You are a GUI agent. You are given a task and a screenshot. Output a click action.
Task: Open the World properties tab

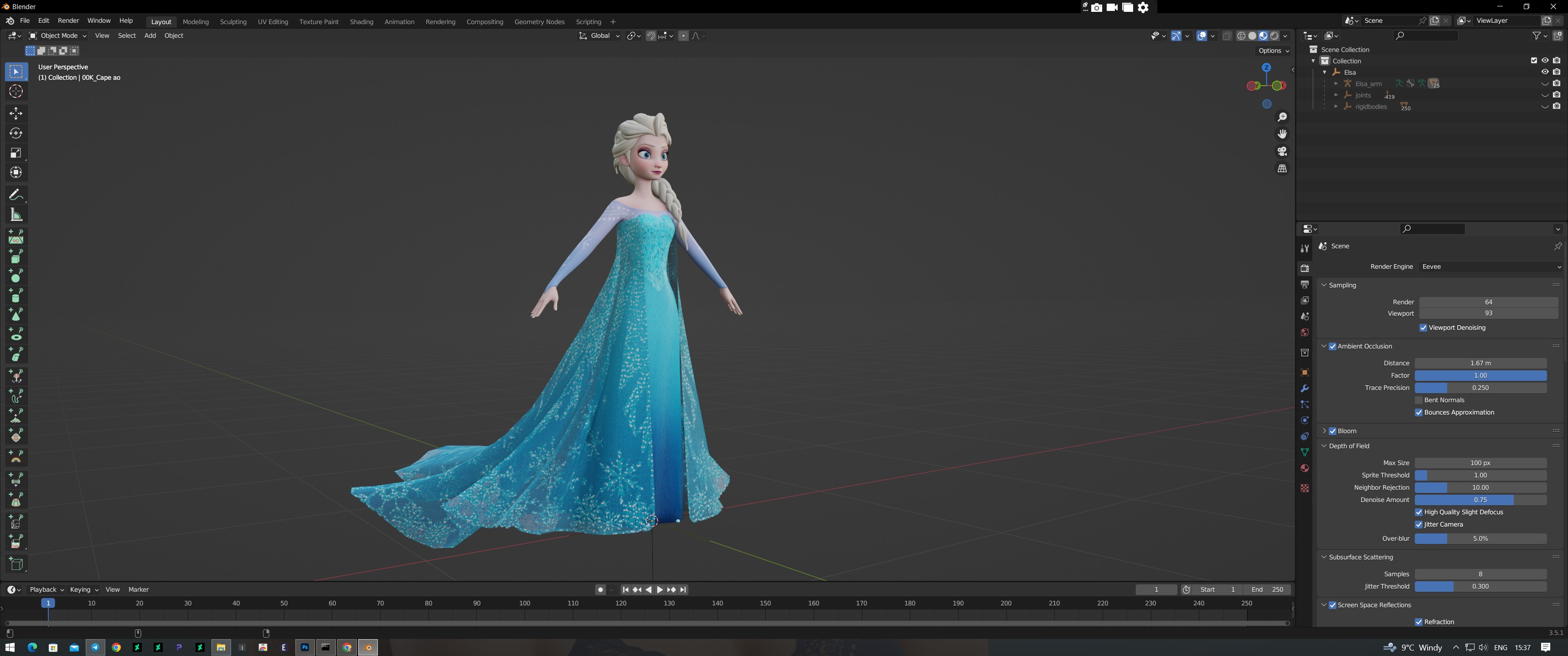click(x=1305, y=332)
